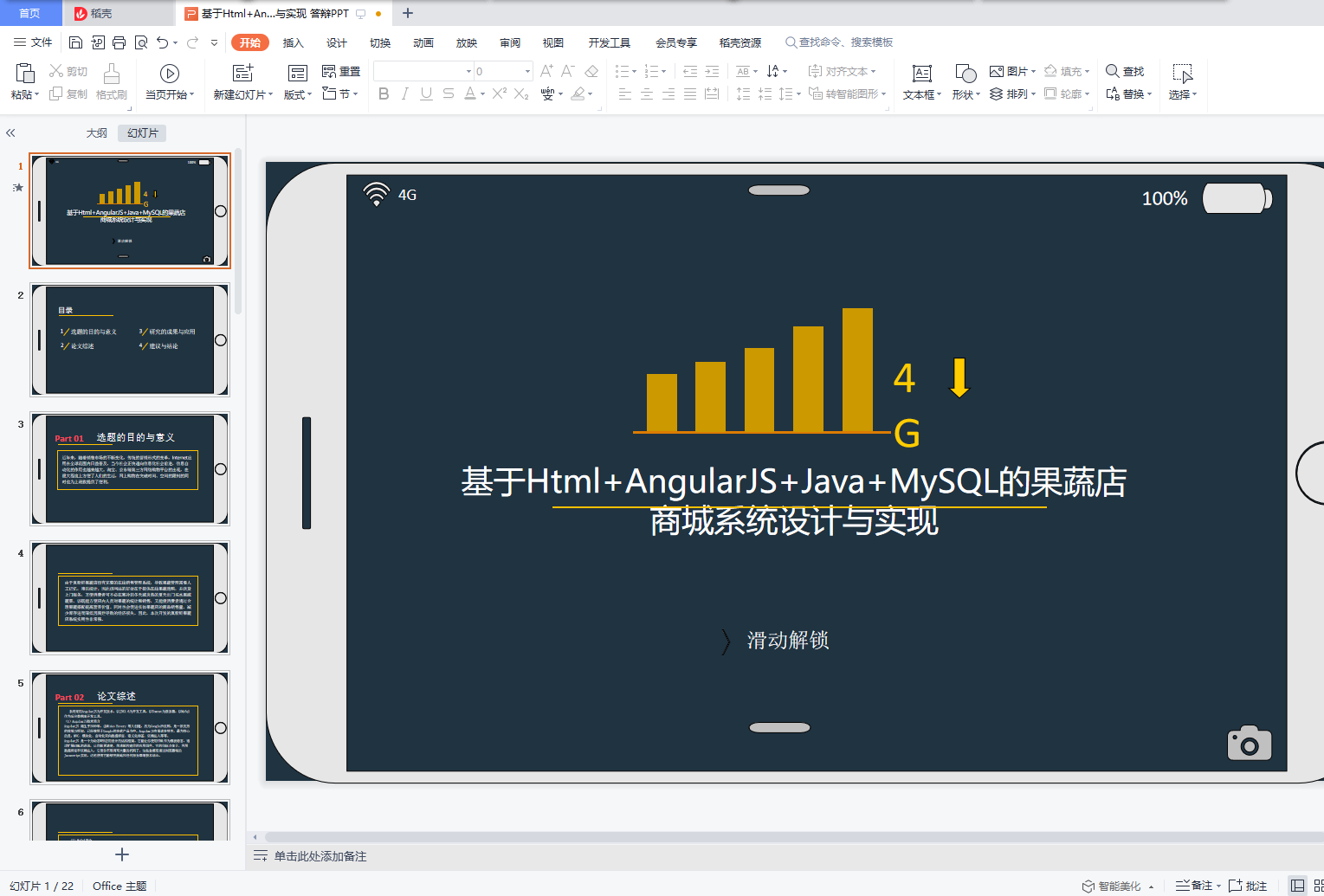Open the font size dropdown

527,71
